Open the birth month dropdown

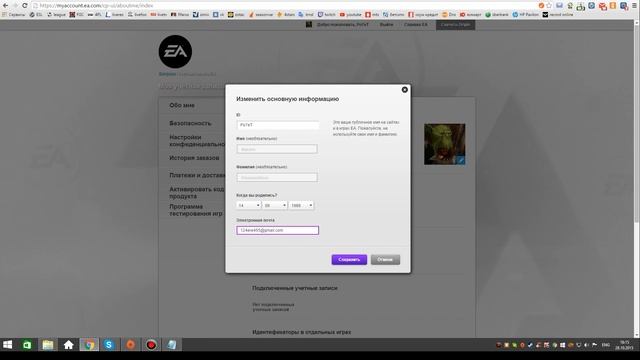pyautogui.click(x=275, y=205)
